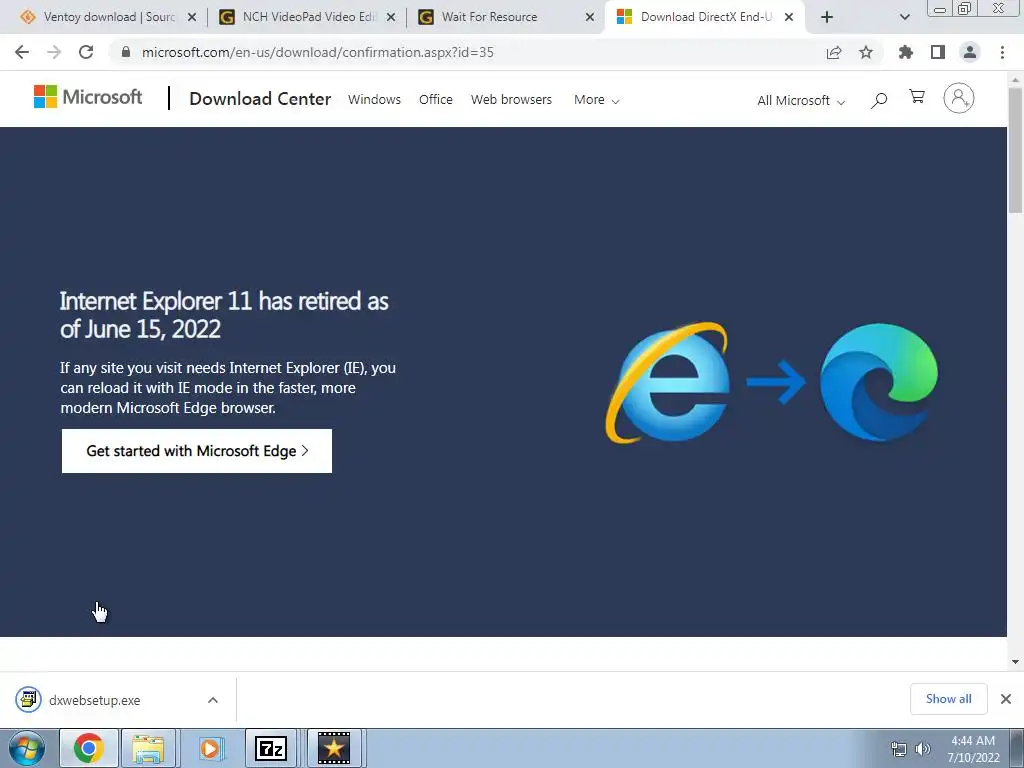Open the Chrome three-dot menu

(1002, 52)
